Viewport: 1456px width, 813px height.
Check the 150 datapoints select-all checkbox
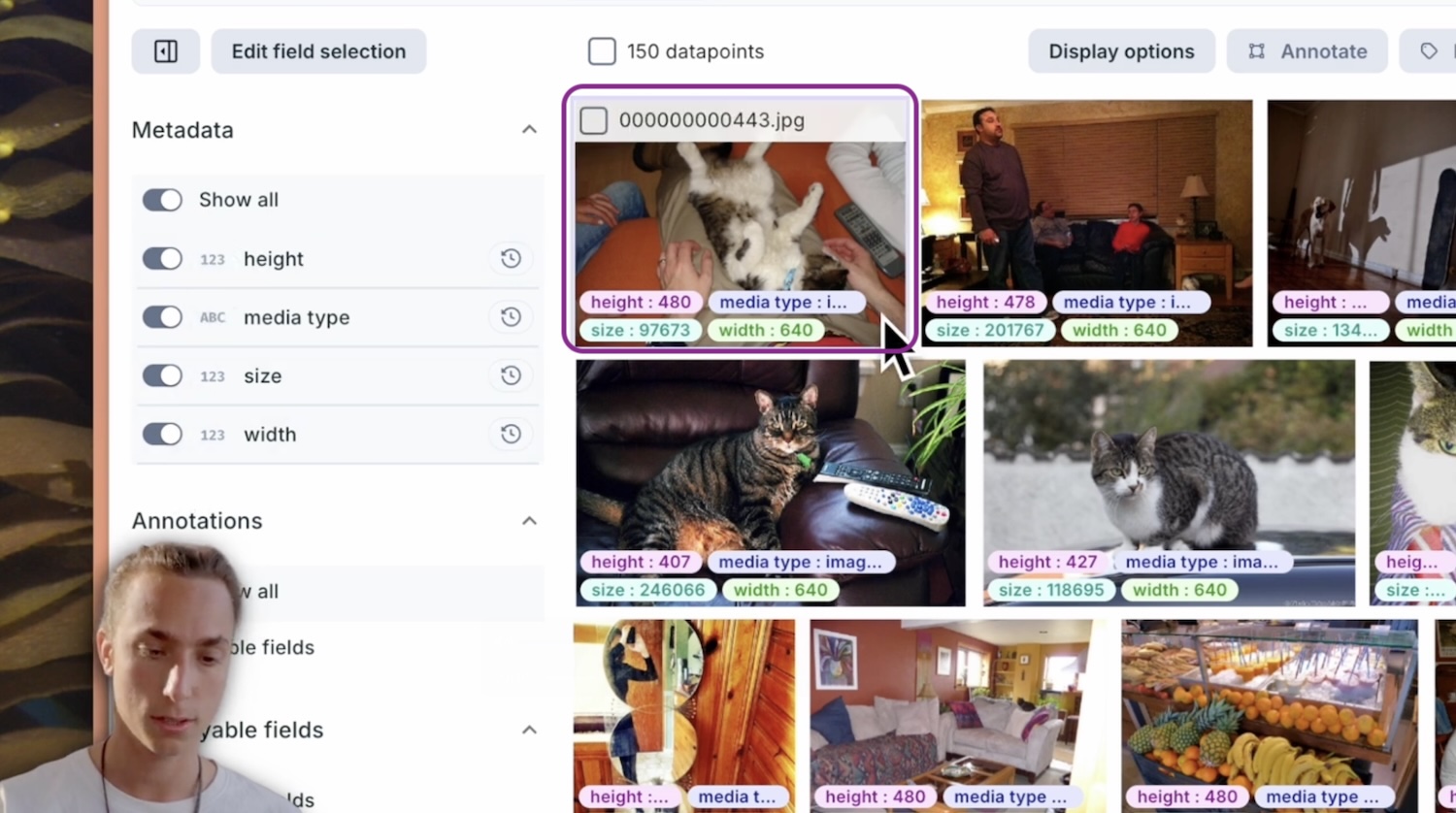[602, 51]
